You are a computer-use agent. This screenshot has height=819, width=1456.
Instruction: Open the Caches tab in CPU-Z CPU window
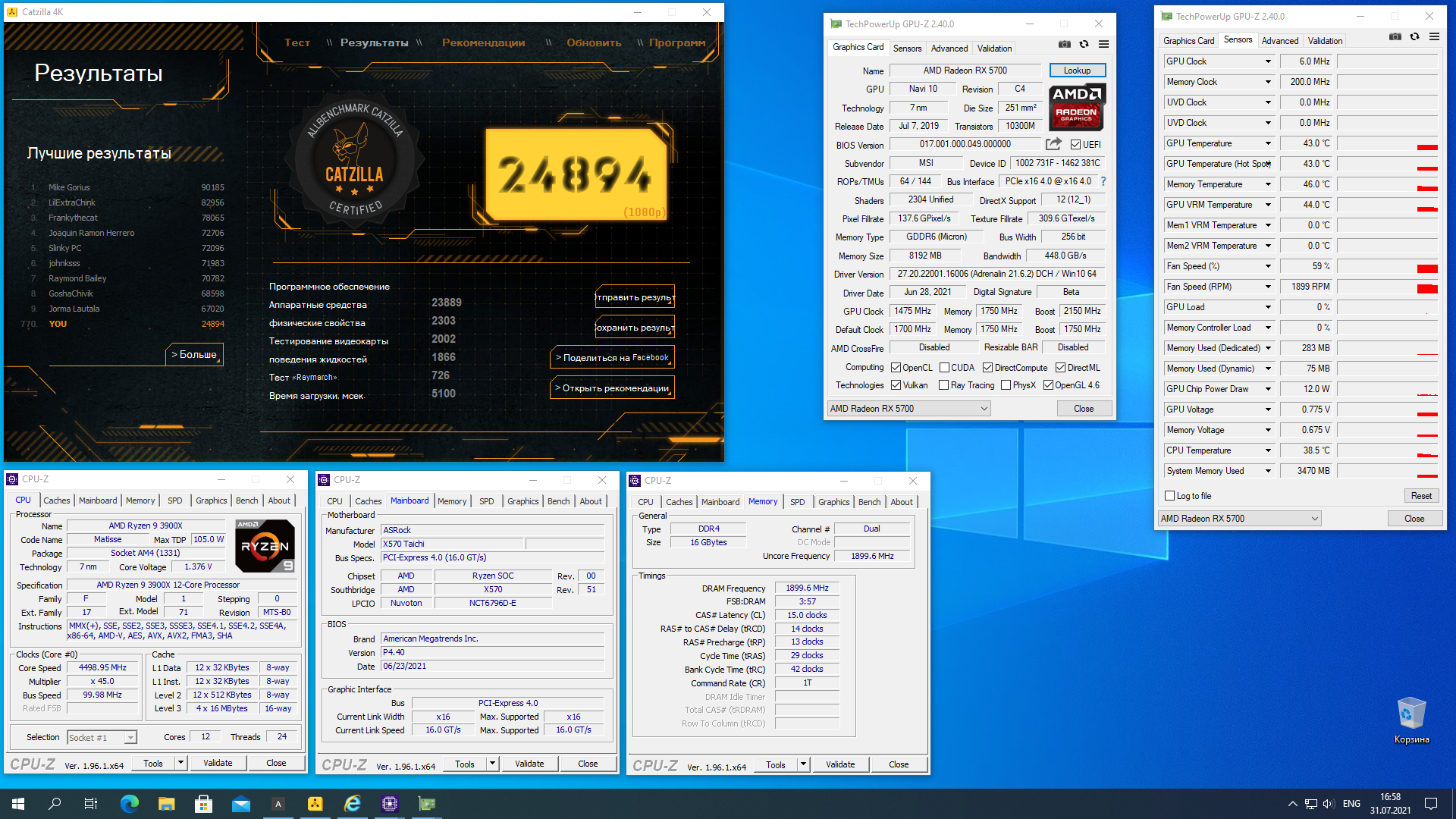[56, 500]
